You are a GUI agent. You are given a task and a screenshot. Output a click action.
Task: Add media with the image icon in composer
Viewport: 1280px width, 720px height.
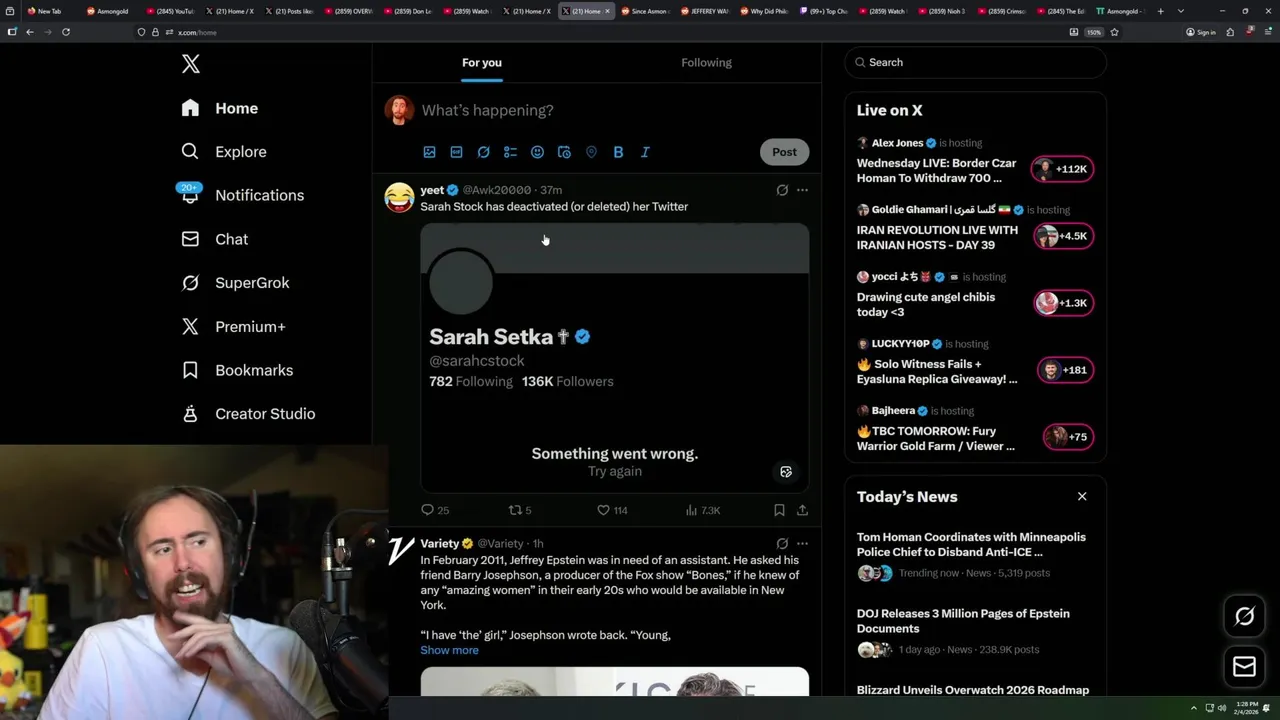click(x=429, y=152)
